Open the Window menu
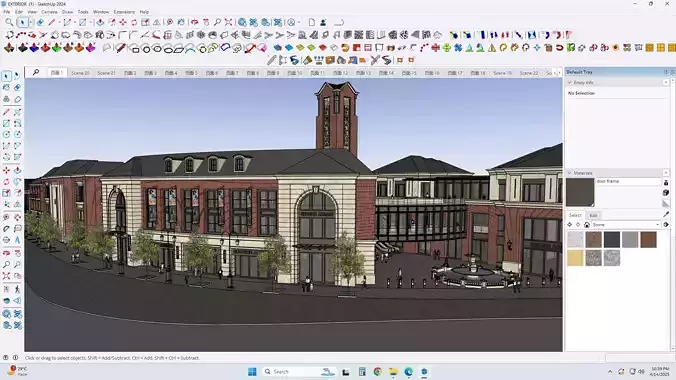Viewport: 676px width, 380px height. tap(101, 12)
